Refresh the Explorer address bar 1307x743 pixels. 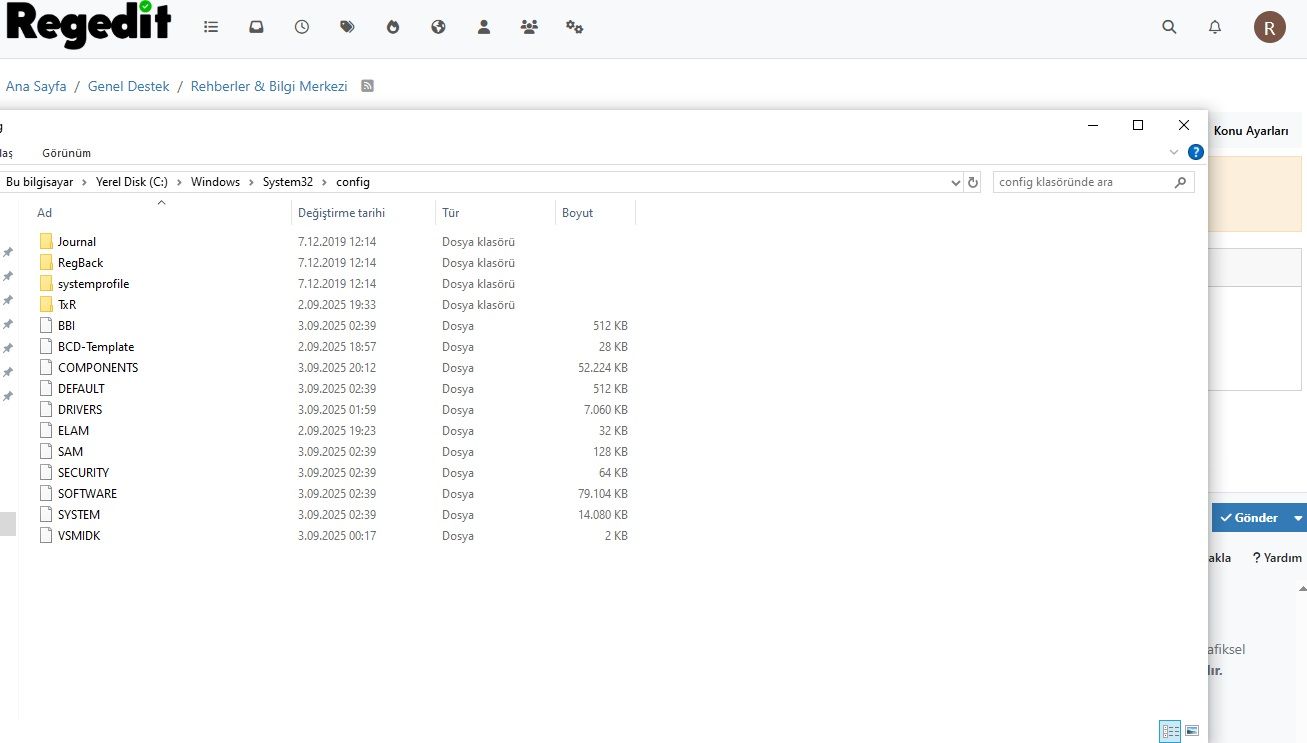coord(973,182)
